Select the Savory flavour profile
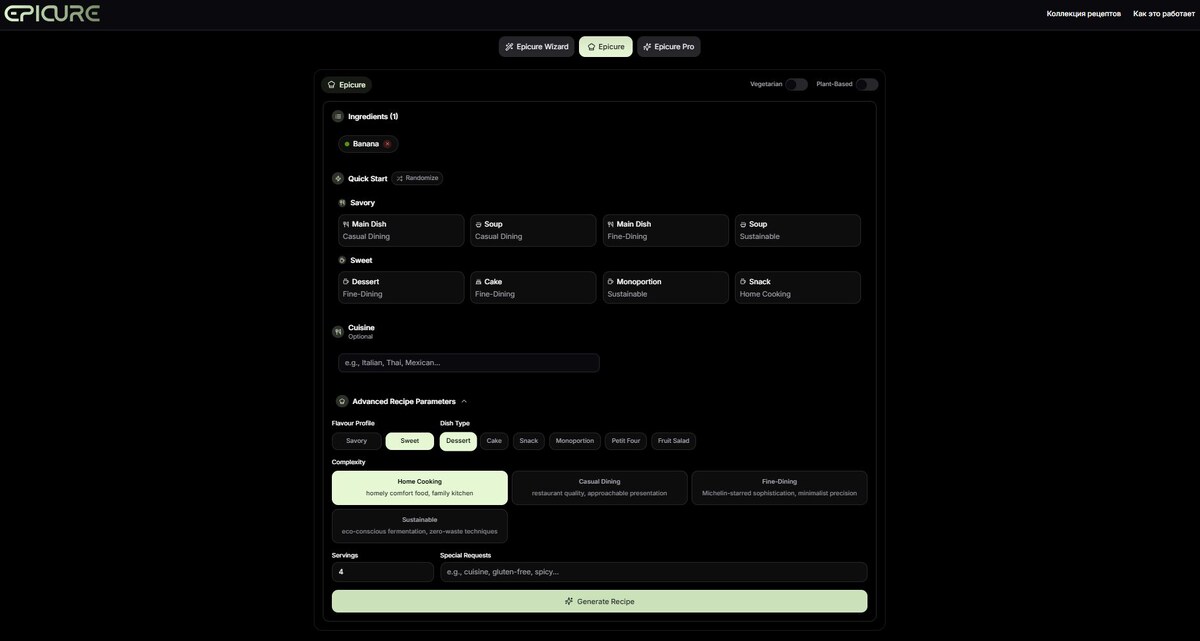Screen dimensions: 1200x641 (357, 441)
